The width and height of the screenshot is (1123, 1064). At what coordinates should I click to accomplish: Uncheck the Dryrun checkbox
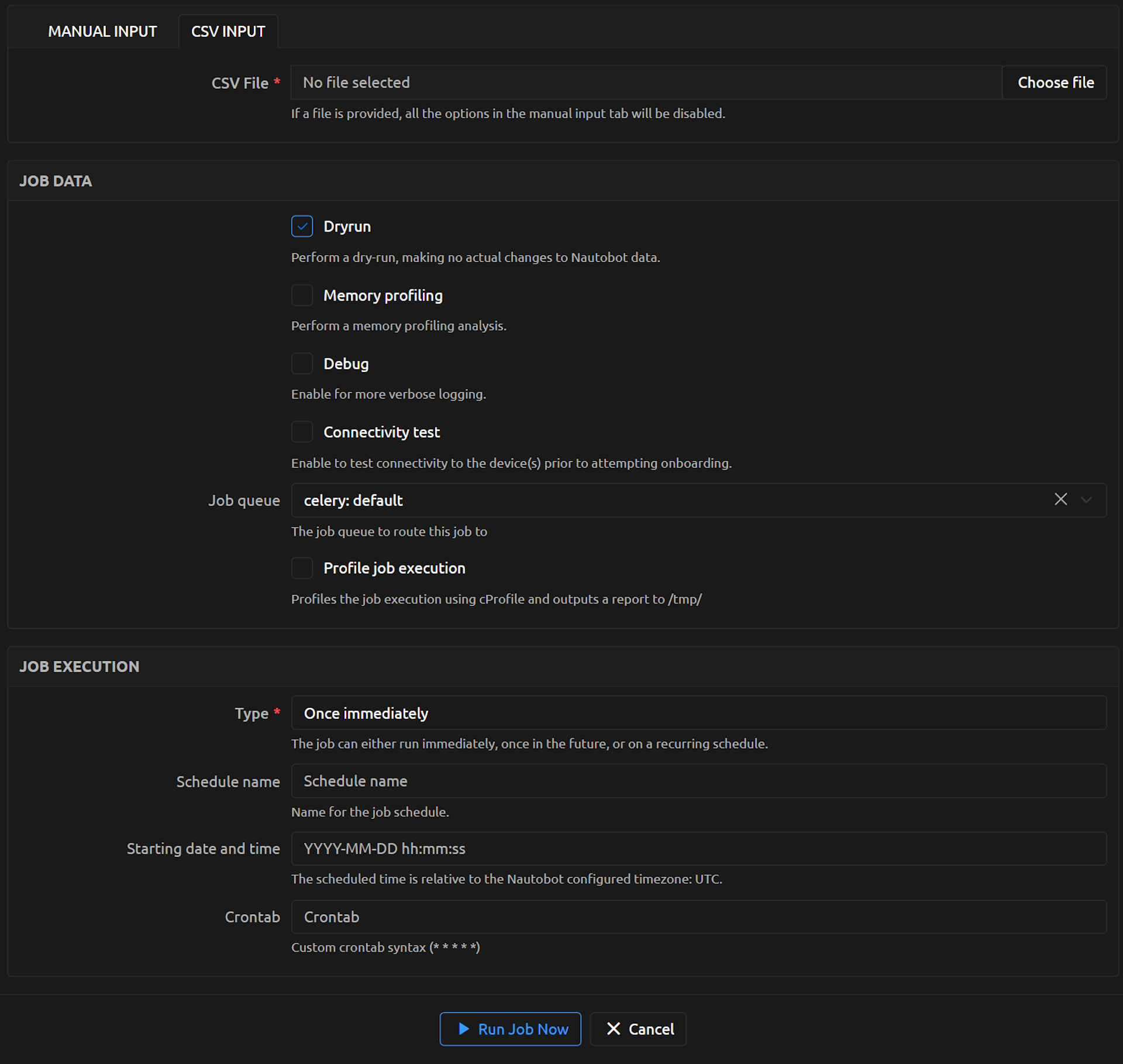click(x=302, y=226)
